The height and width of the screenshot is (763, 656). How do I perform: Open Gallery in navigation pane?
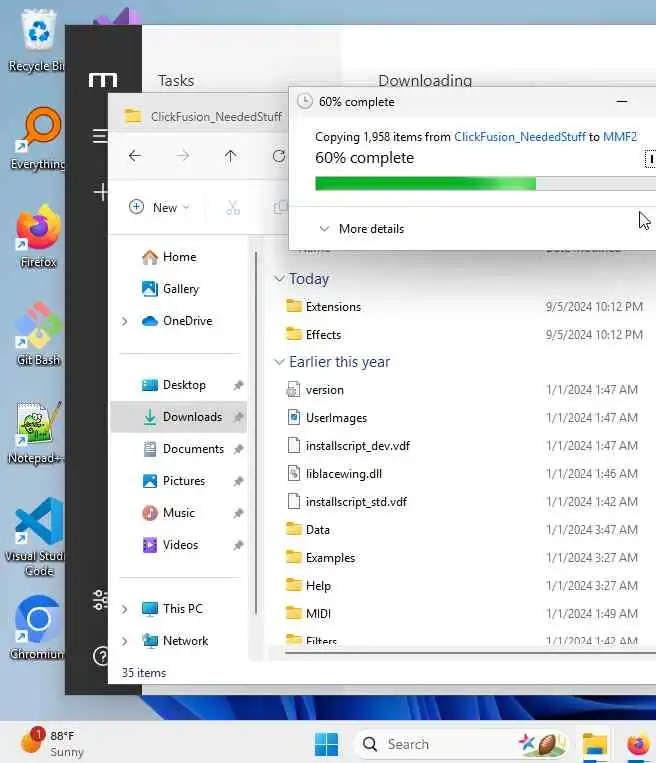(179, 289)
